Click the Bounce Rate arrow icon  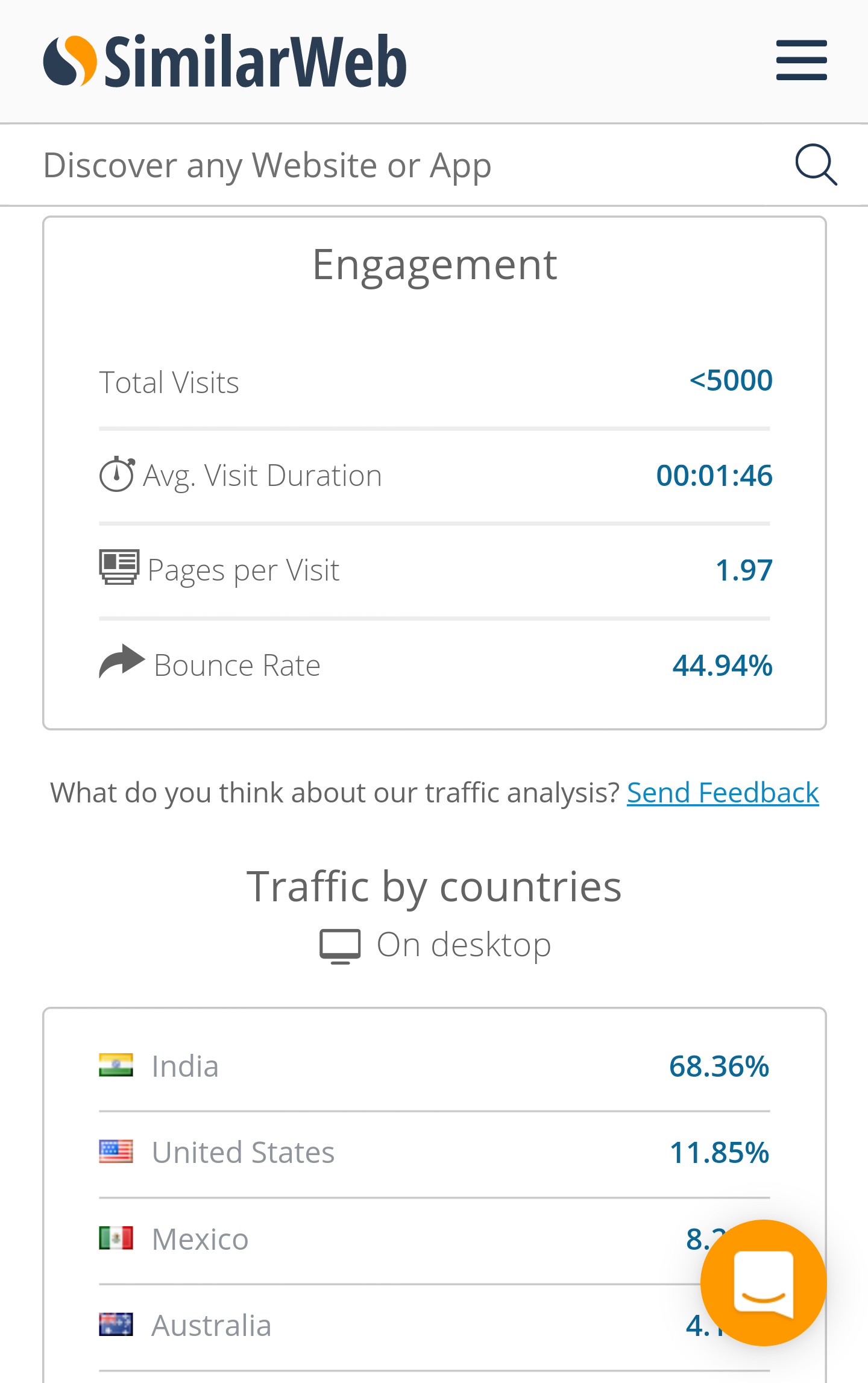122,661
